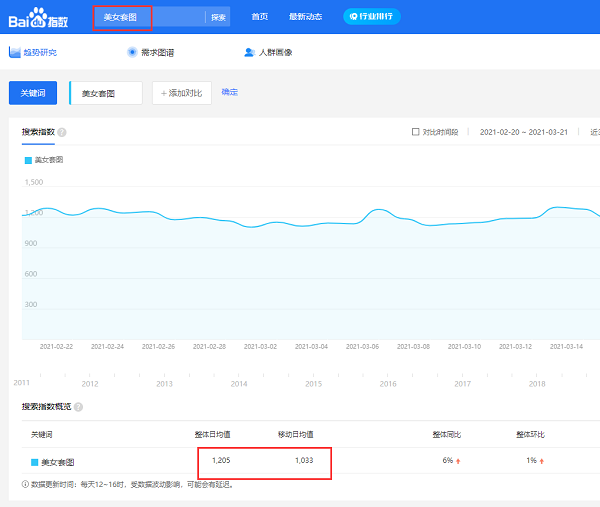Click the 美女套图 keyword input field

tap(106, 93)
